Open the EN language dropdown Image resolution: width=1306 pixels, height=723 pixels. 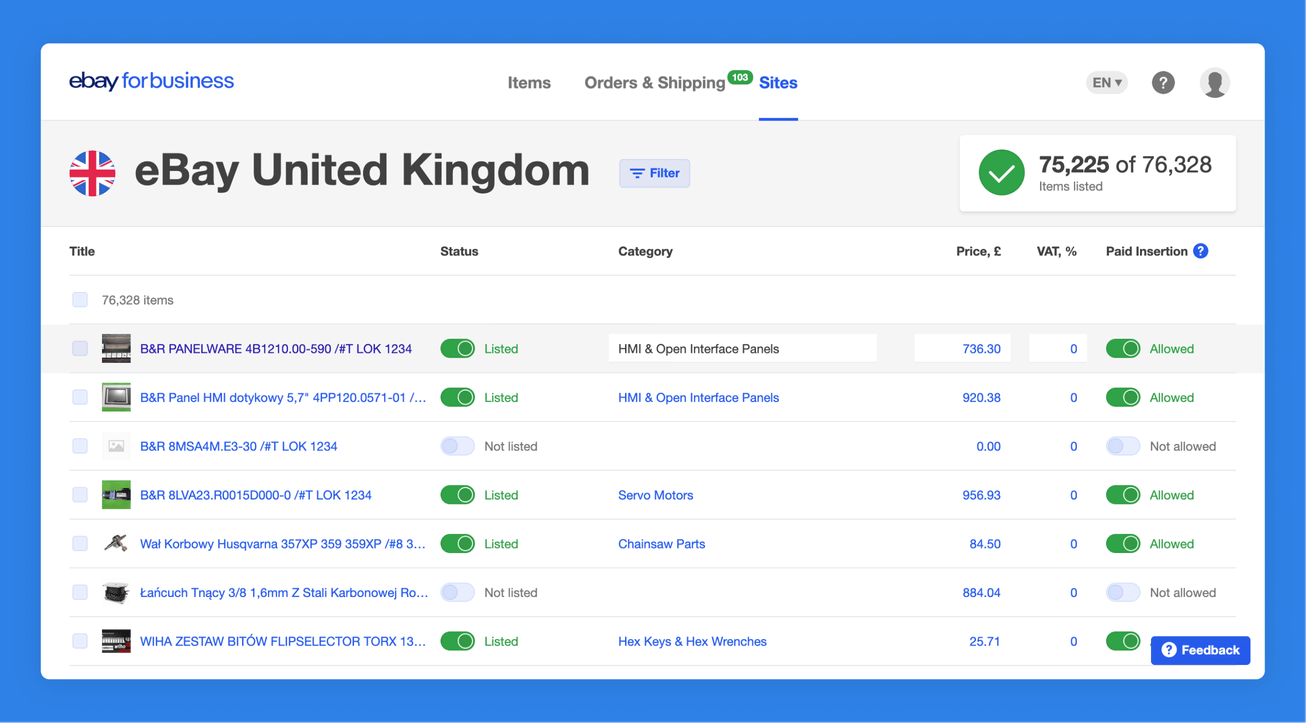pyautogui.click(x=1107, y=83)
